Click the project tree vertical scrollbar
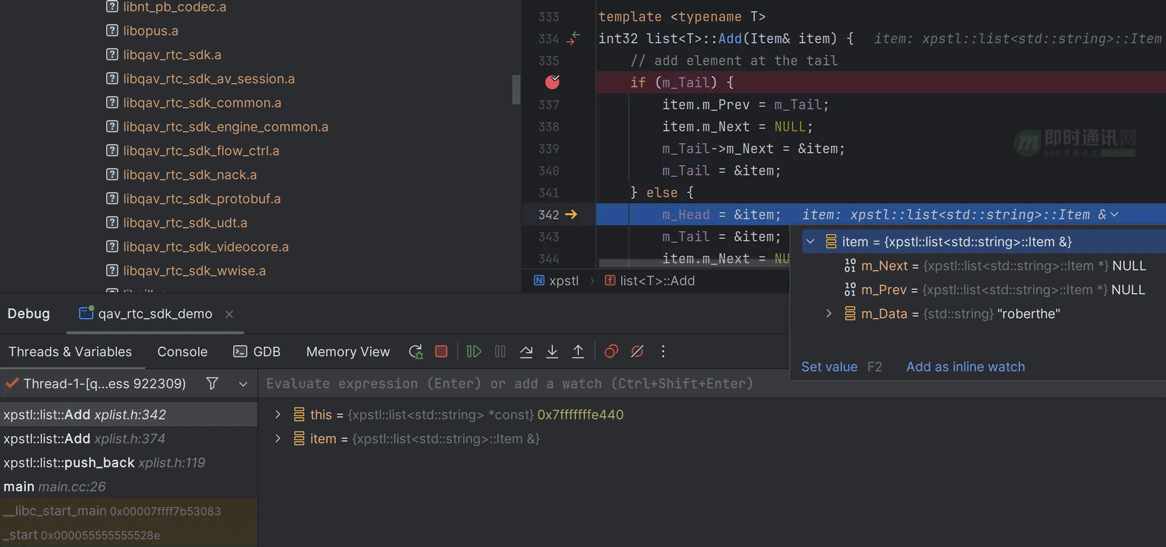Viewport: 1166px width, 547px height. pyautogui.click(x=516, y=89)
